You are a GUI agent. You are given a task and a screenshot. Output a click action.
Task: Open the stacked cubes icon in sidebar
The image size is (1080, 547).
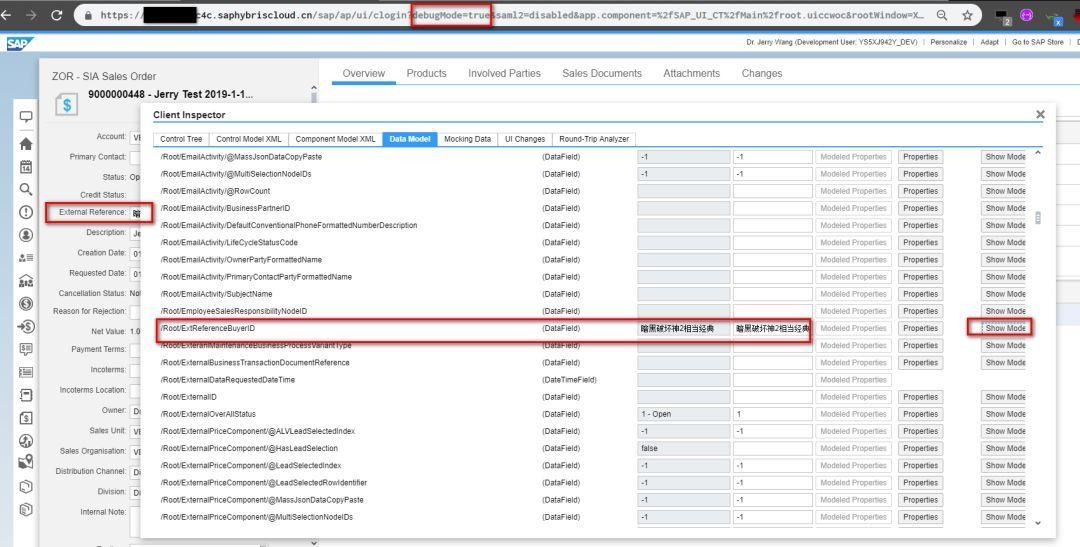point(25,510)
